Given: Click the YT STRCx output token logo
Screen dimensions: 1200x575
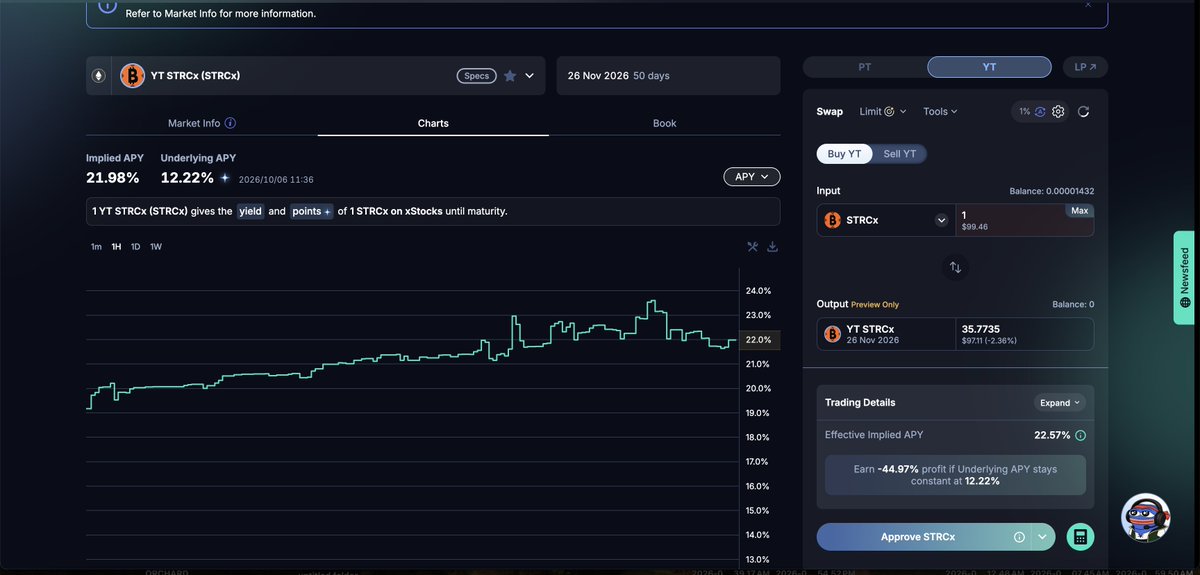Looking at the screenshot, I should 832,334.
